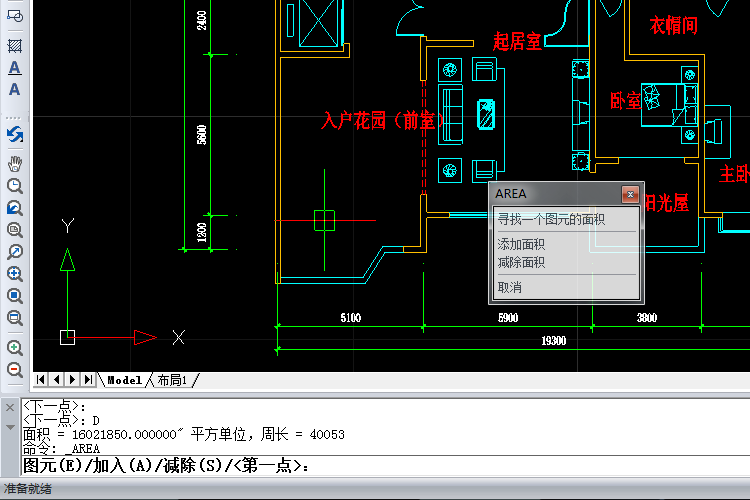
Task: Activate the Realtime Zoom magnifier with clock
Action: (15, 186)
